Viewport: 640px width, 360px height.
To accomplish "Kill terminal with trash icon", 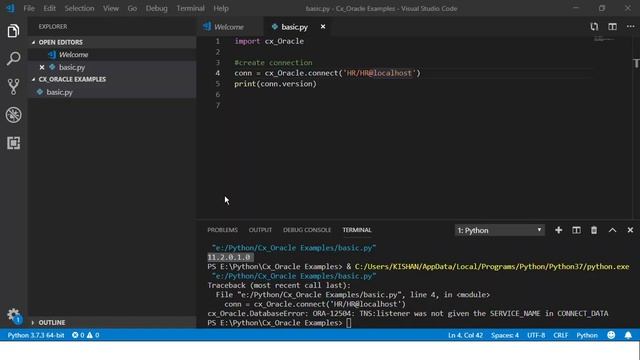I will tap(594, 230).
